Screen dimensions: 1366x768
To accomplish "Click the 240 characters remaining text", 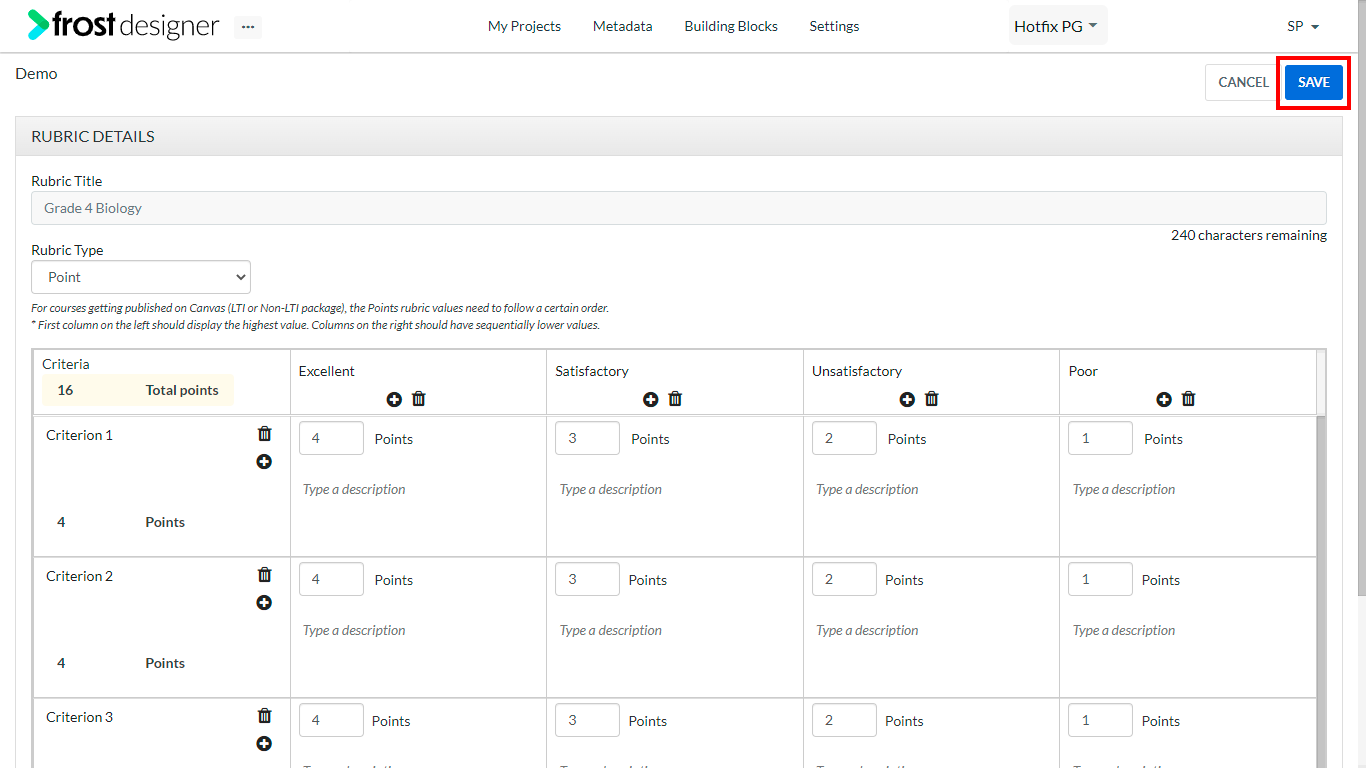I will (1249, 236).
